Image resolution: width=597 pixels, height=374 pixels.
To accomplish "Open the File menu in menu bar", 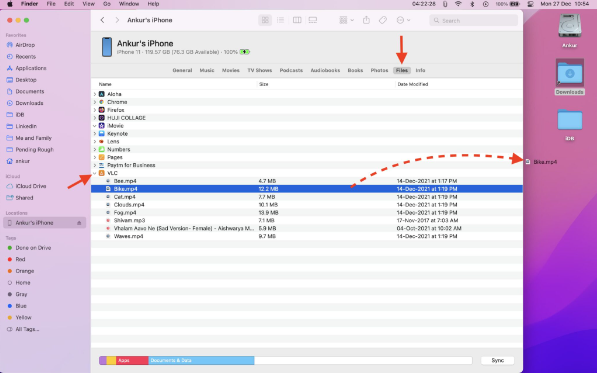I will 51,4.
